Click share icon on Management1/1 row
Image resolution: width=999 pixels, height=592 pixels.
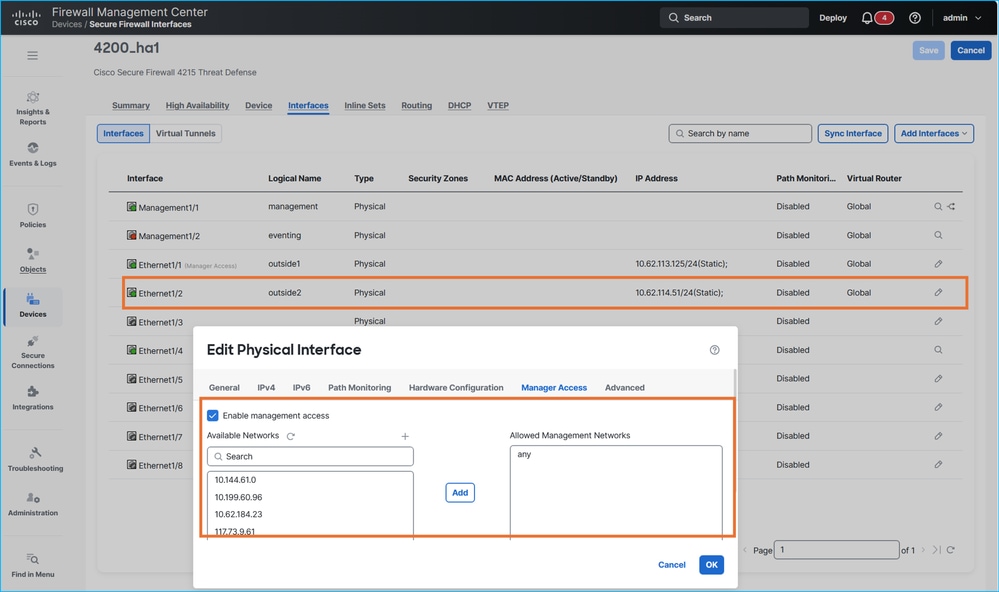click(951, 206)
